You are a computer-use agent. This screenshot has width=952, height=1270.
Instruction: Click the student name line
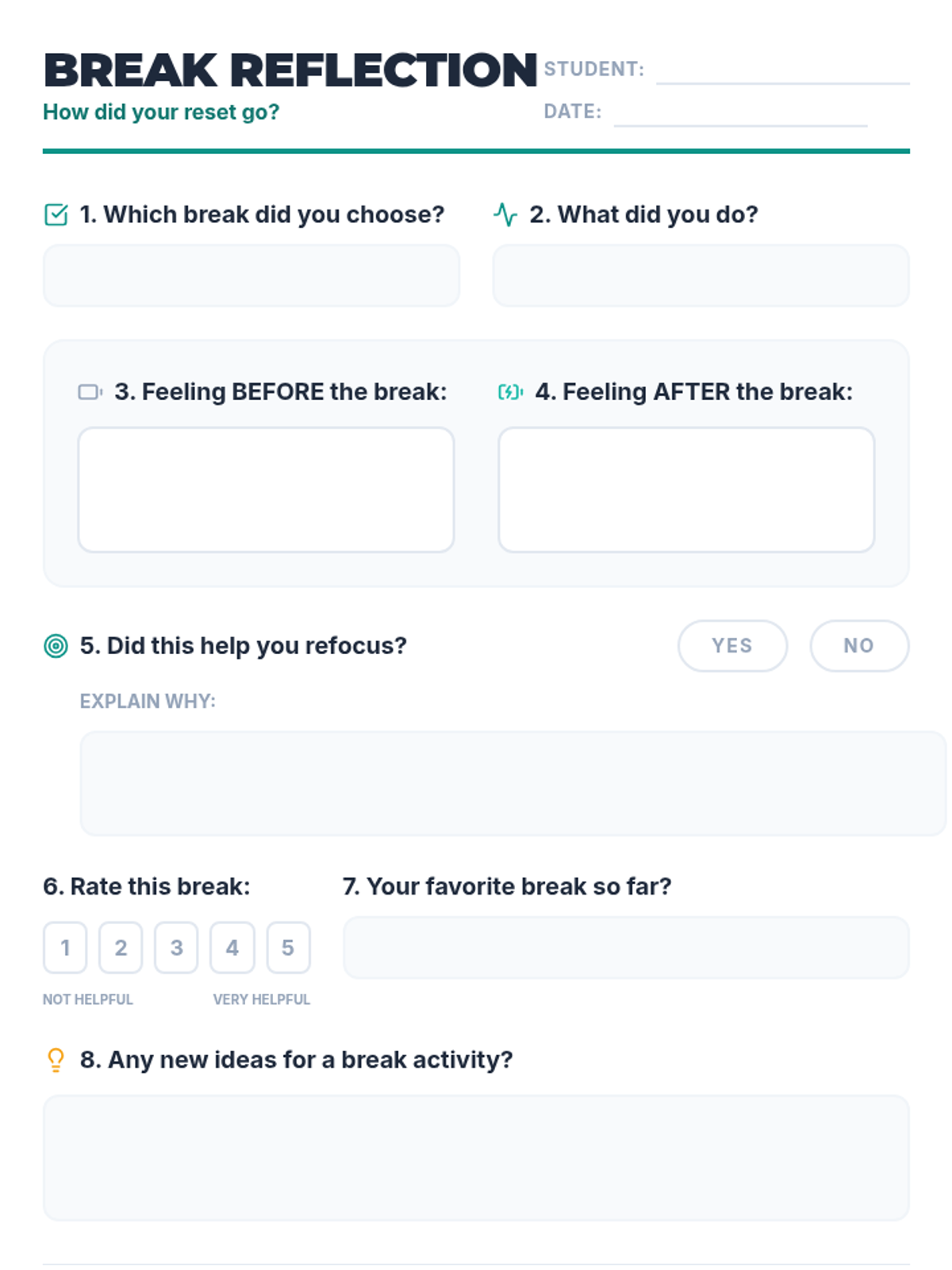pos(782,71)
